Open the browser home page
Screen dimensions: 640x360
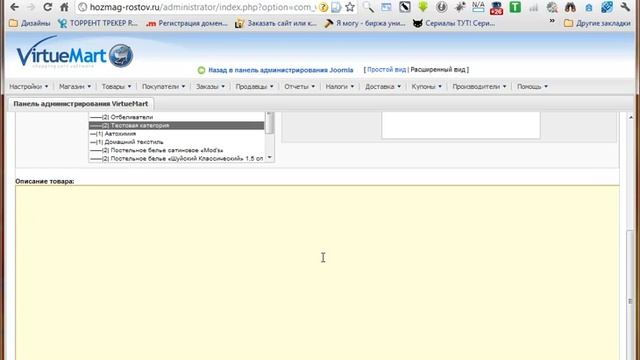click(x=64, y=7)
